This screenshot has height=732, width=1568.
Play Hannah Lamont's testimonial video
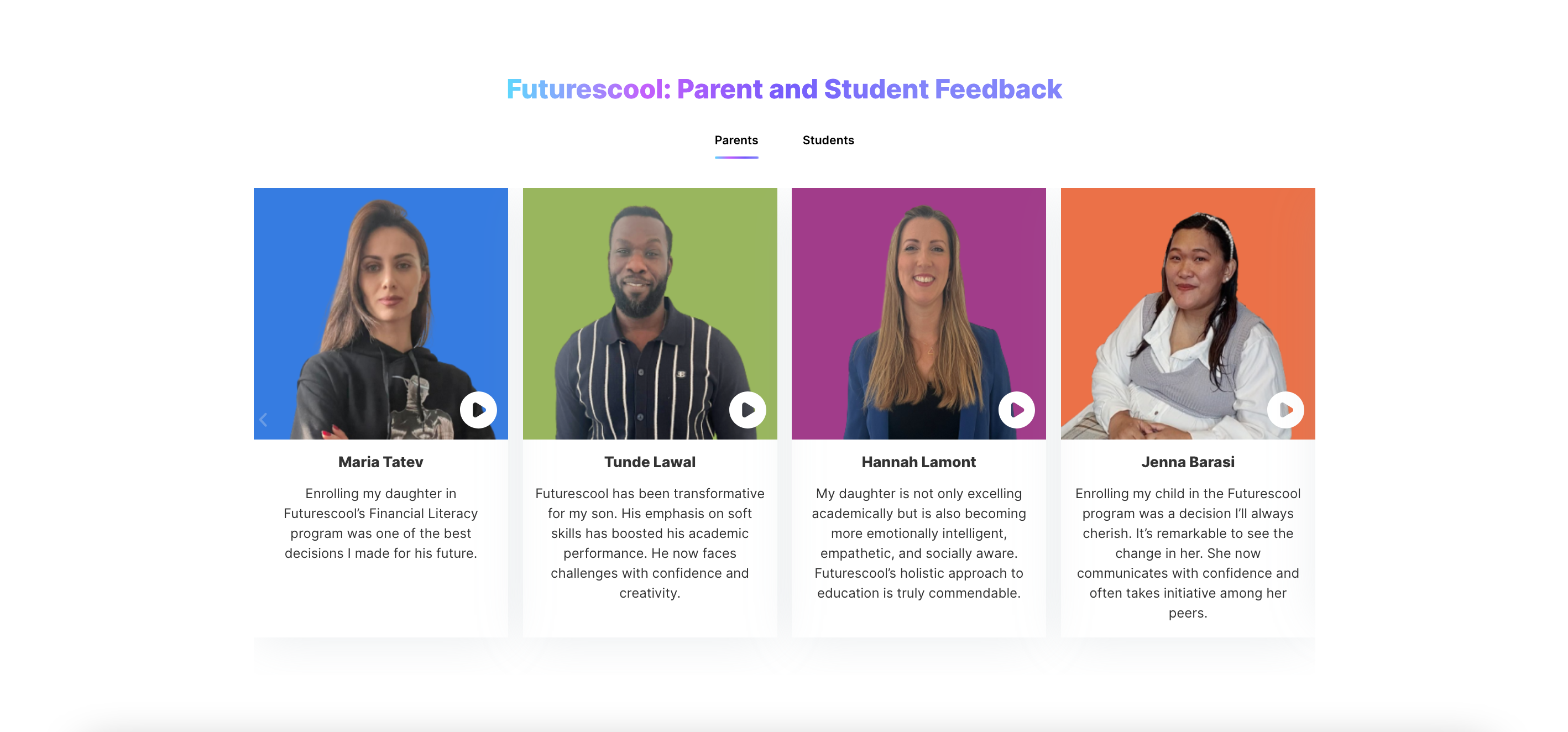(x=1017, y=410)
